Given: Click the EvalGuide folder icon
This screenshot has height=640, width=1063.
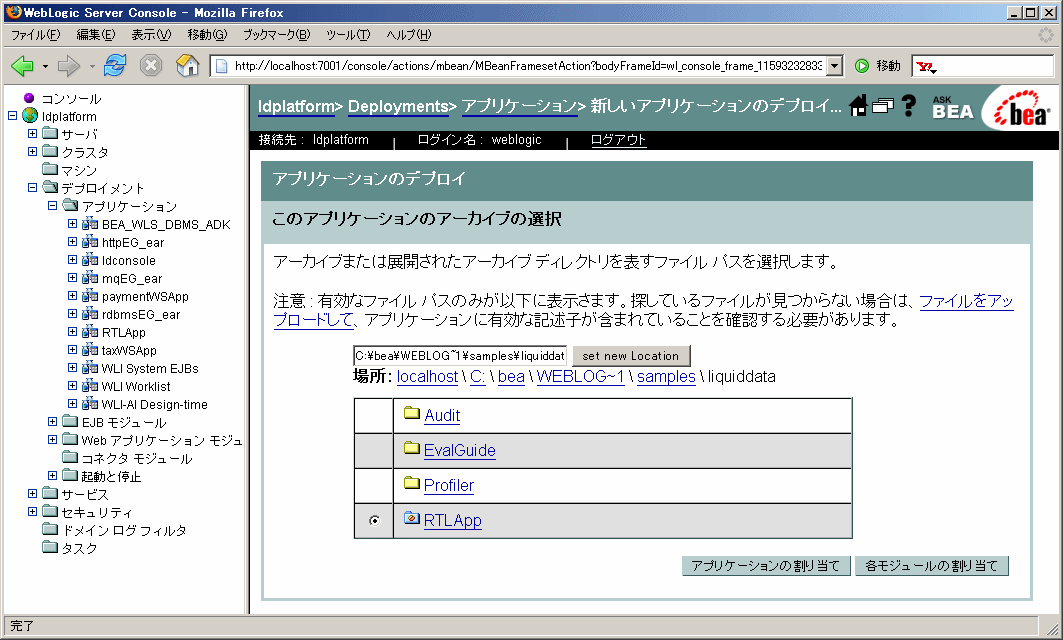Looking at the screenshot, I should point(412,447).
